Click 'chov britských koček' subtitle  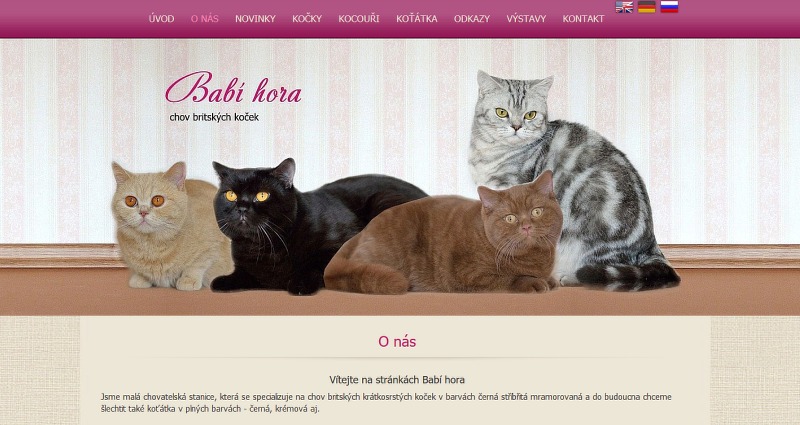pos(214,117)
